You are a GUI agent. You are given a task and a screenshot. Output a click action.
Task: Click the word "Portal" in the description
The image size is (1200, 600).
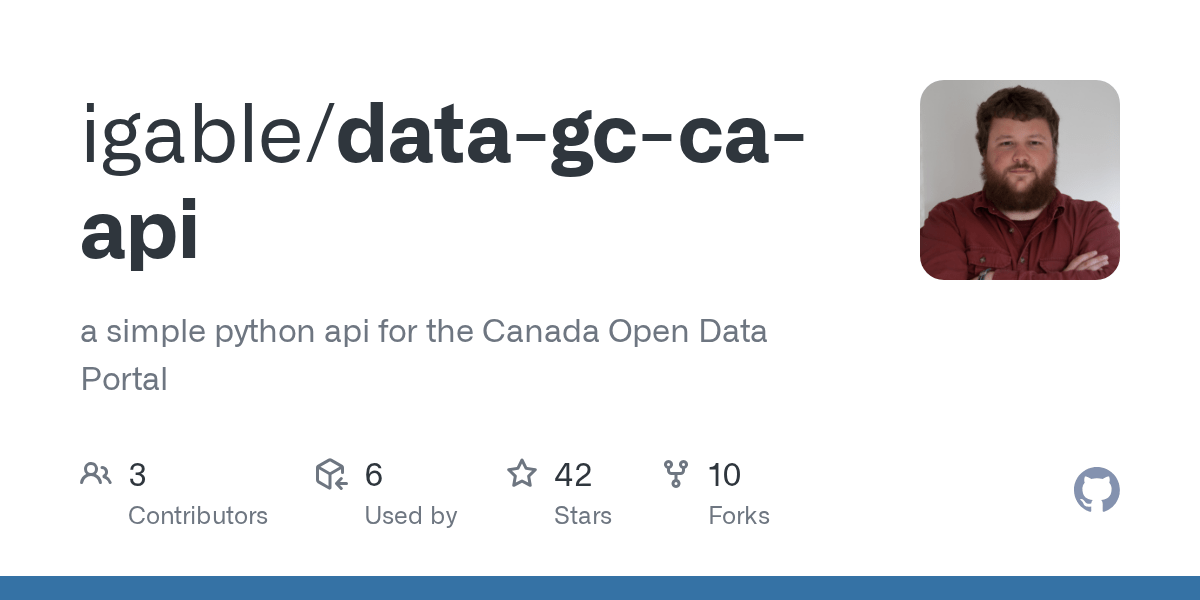pyautogui.click(x=124, y=380)
